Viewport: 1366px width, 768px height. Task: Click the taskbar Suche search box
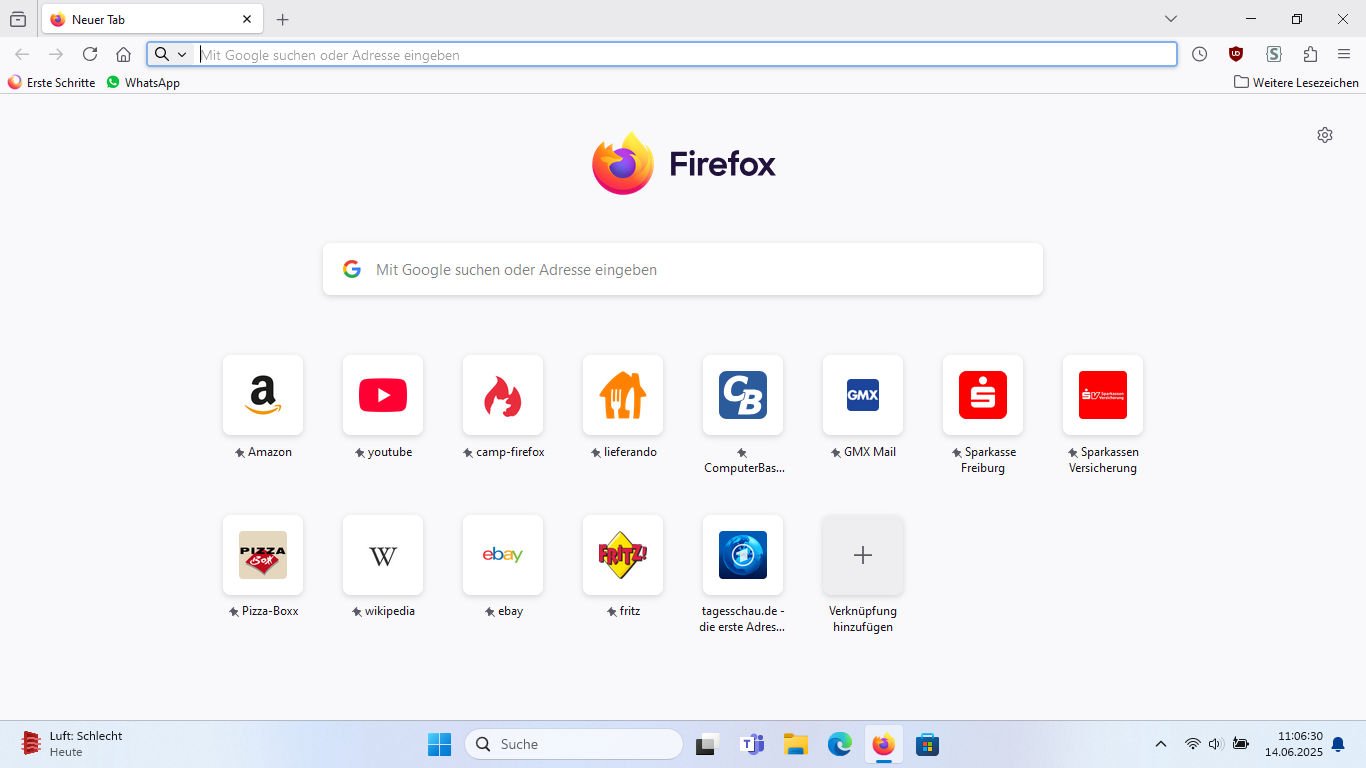tap(574, 744)
